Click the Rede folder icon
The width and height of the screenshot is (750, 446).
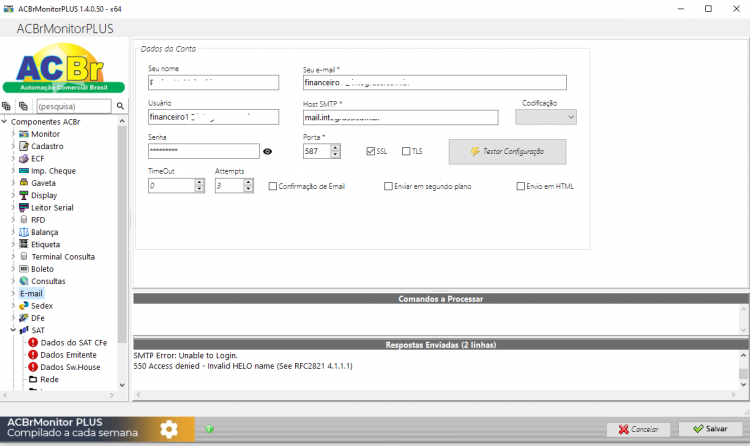tap(33, 379)
